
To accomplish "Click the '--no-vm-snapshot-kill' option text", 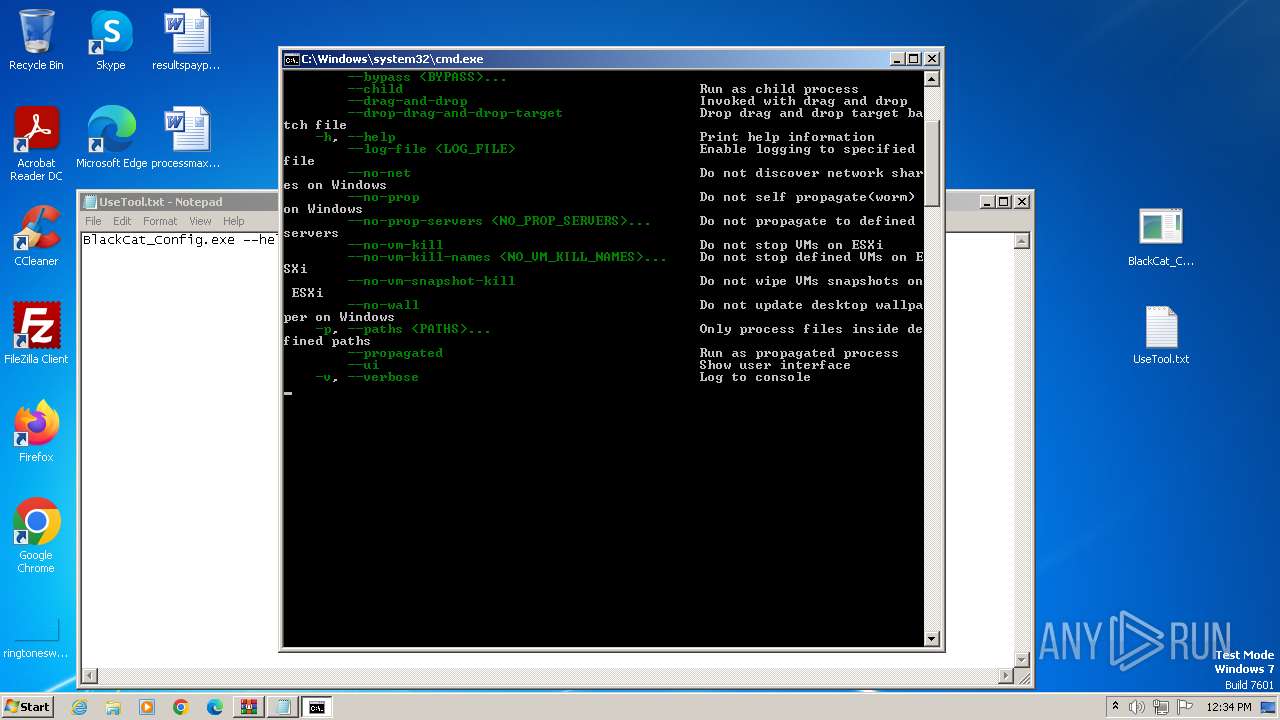I will pyautogui.click(x=431, y=281).
